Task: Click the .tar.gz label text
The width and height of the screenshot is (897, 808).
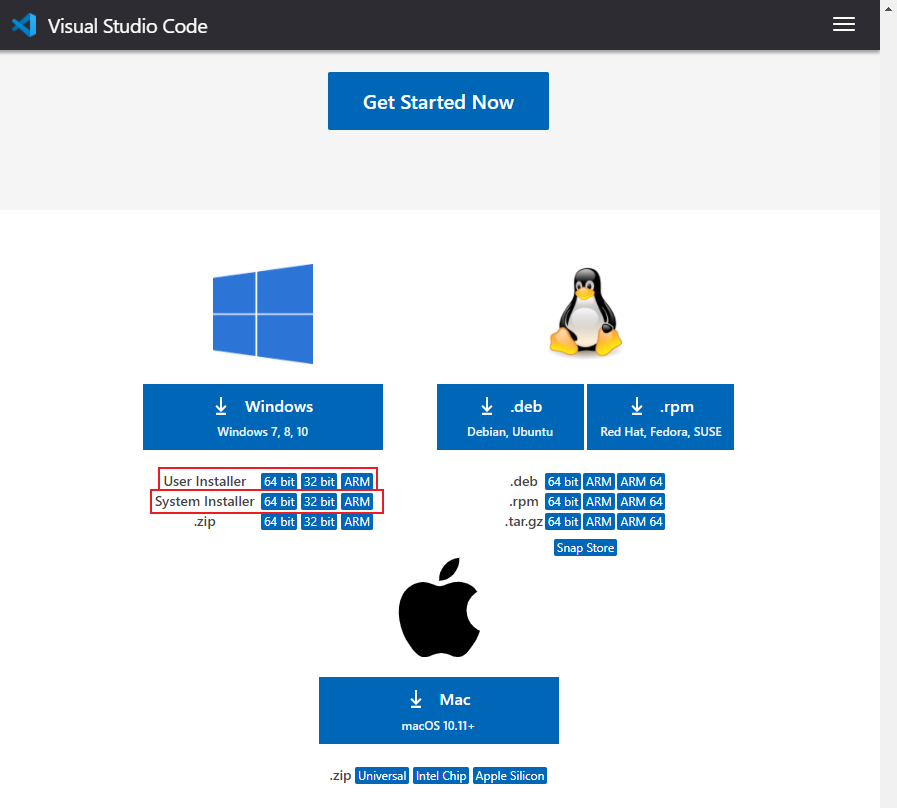Action: point(523,521)
